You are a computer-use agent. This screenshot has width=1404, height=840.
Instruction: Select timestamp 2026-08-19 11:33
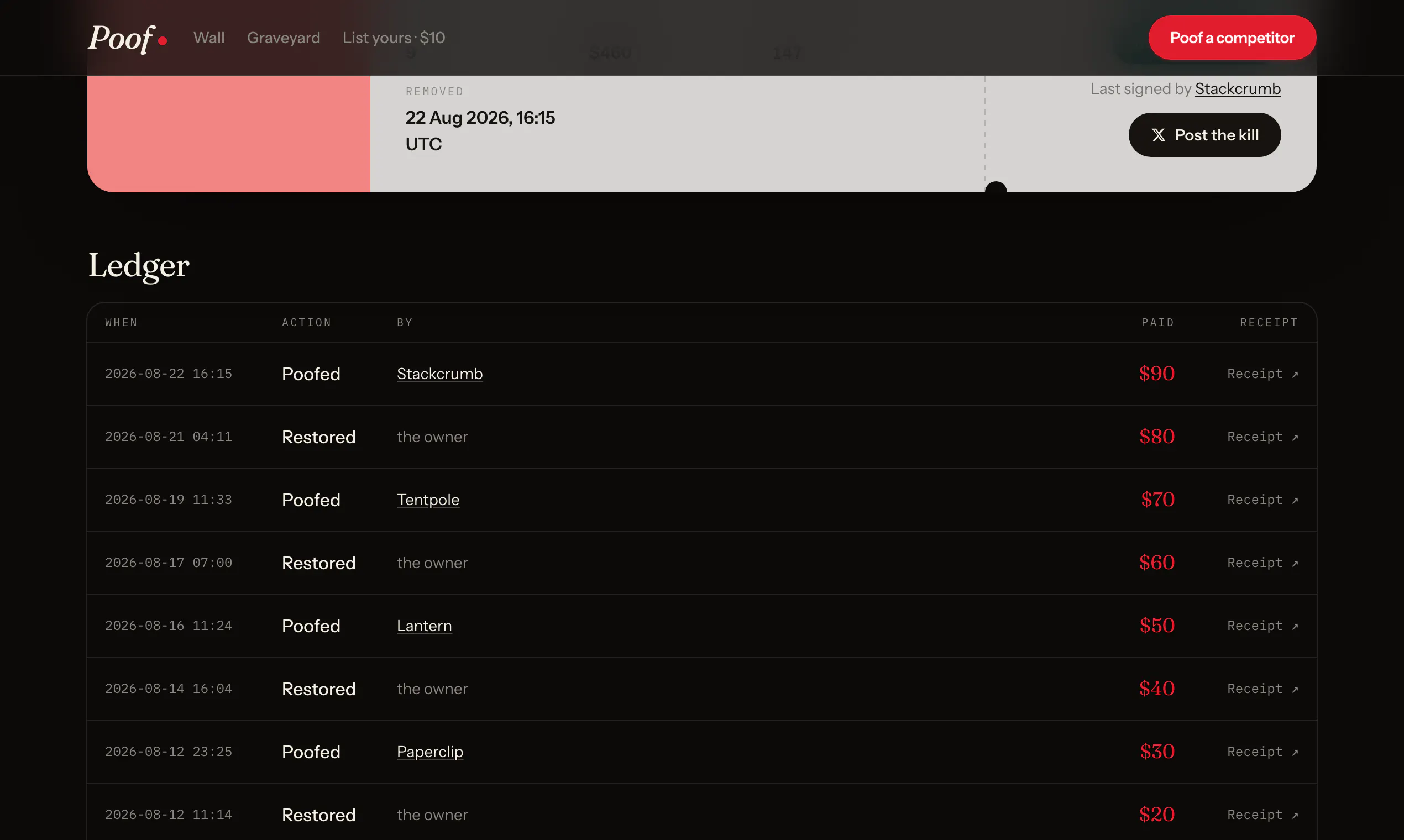(169, 500)
